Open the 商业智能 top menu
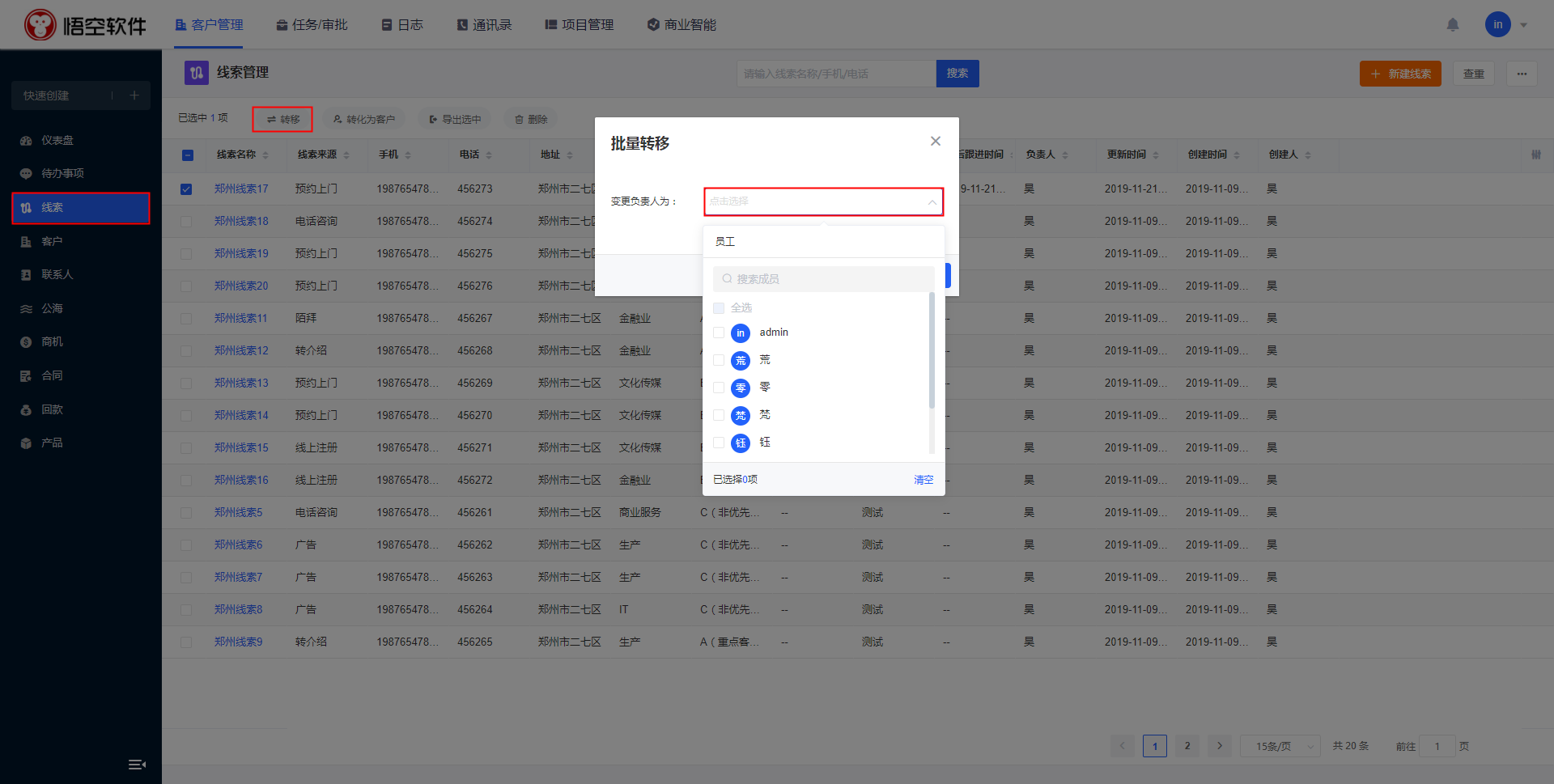The height and width of the screenshot is (784, 1554). pos(681,25)
